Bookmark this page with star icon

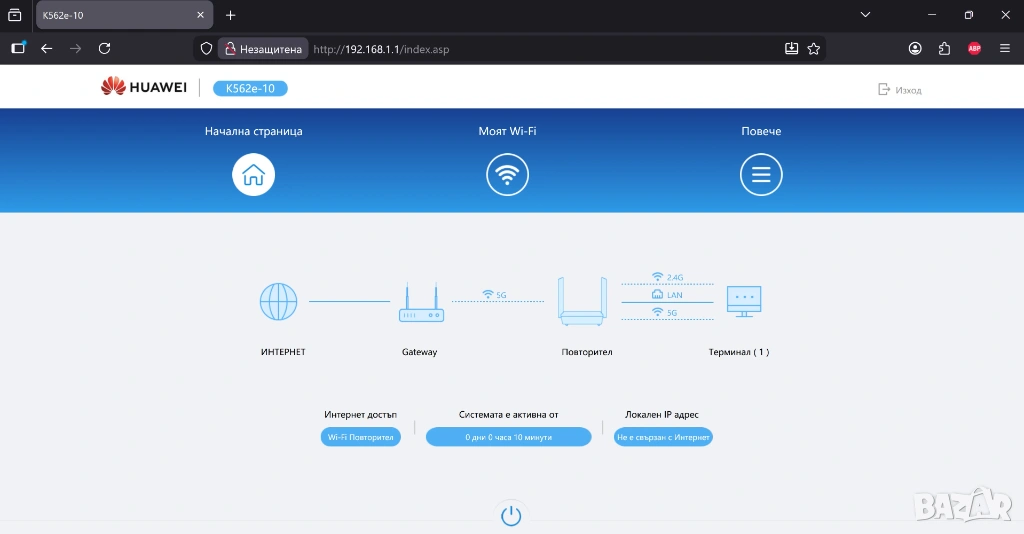point(814,48)
